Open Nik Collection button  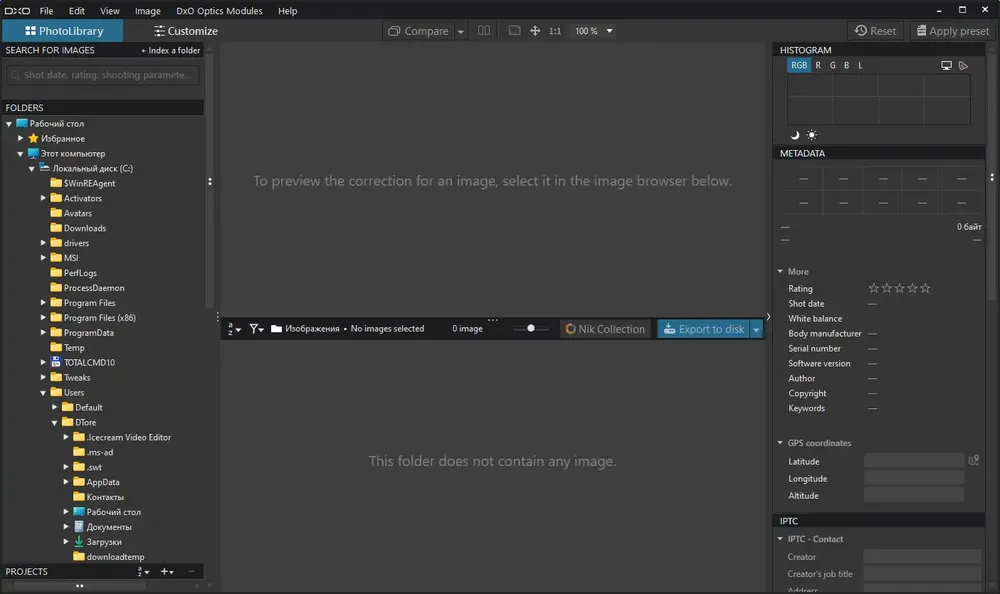pyautogui.click(x=605, y=329)
